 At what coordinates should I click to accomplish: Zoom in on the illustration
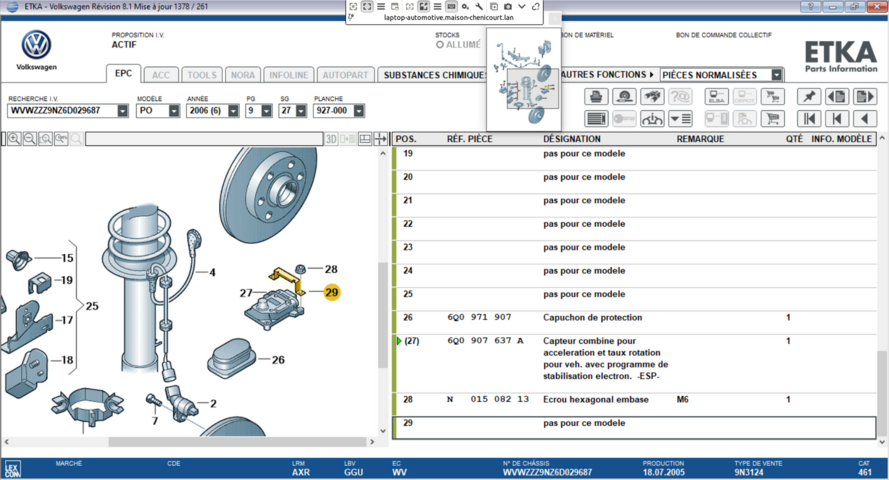pos(14,139)
